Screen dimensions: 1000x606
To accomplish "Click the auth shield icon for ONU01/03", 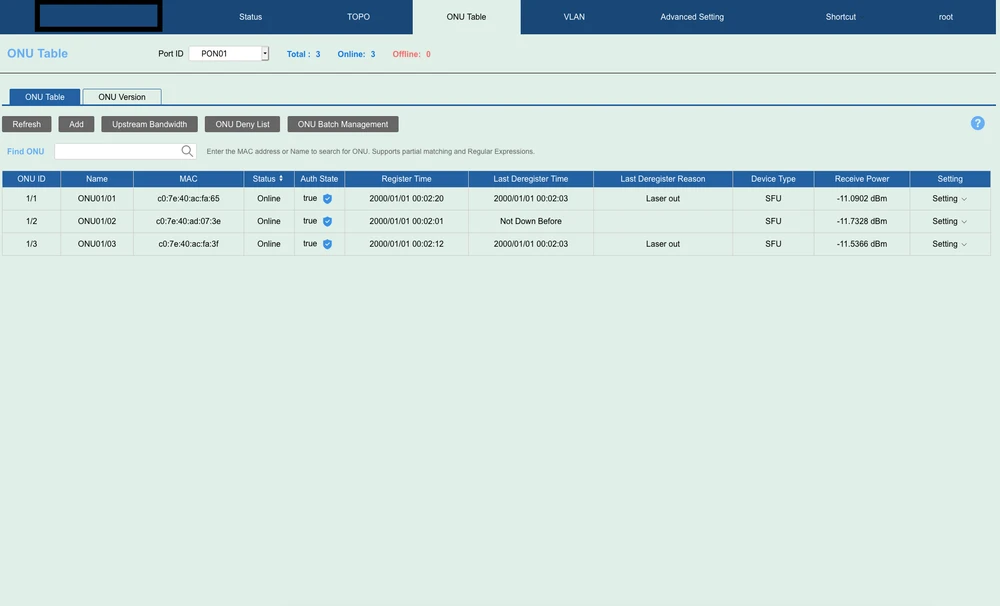I will [327, 244].
